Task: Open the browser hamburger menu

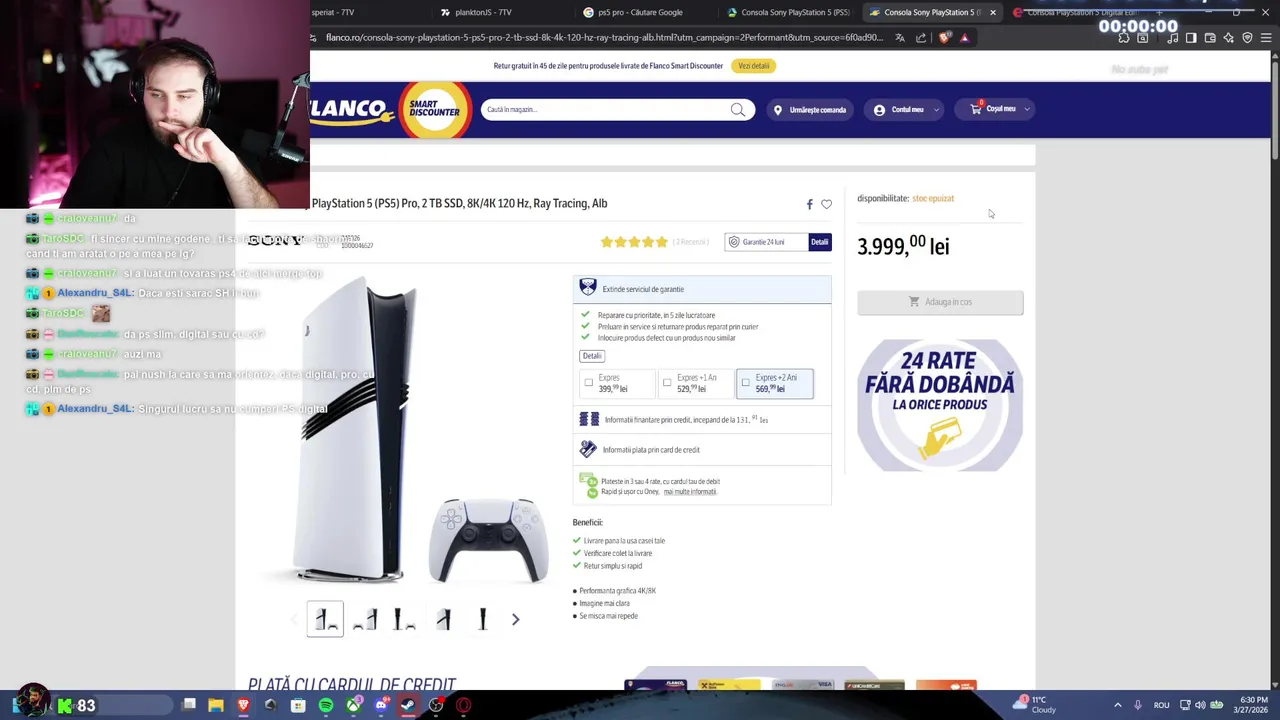Action: (x=1266, y=38)
